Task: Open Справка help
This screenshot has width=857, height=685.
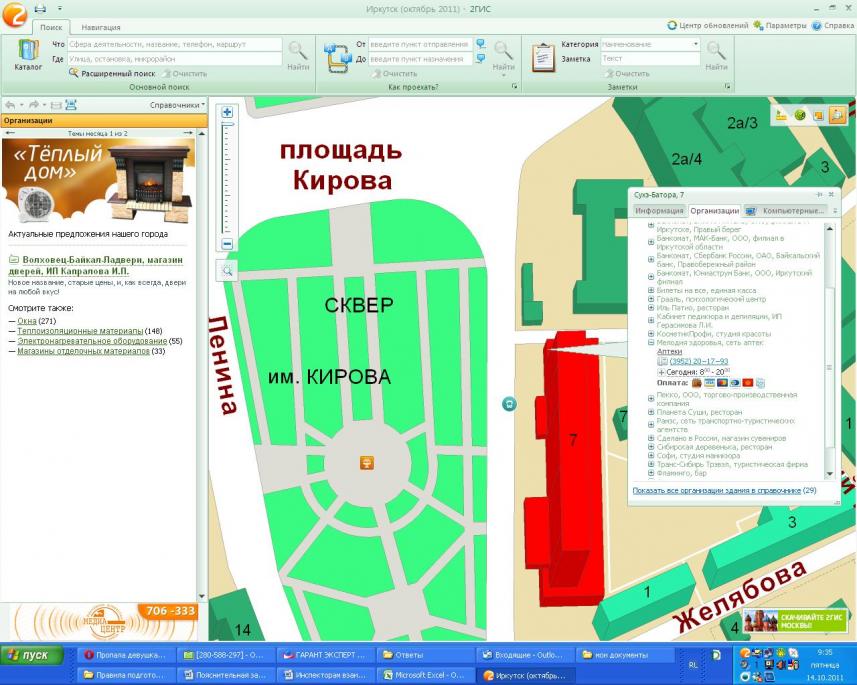Action: coord(832,26)
